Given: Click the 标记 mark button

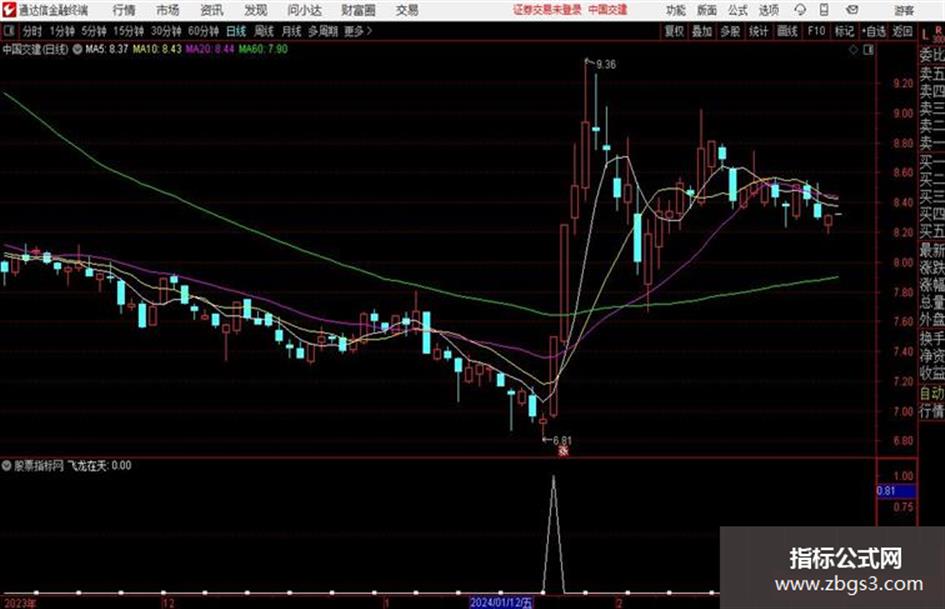Looking at the screenshot, I should [844, 31].
